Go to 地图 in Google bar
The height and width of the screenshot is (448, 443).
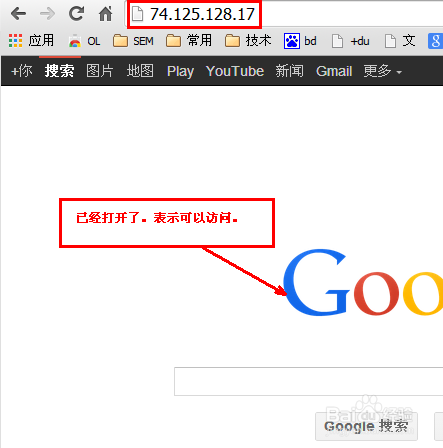140,71
